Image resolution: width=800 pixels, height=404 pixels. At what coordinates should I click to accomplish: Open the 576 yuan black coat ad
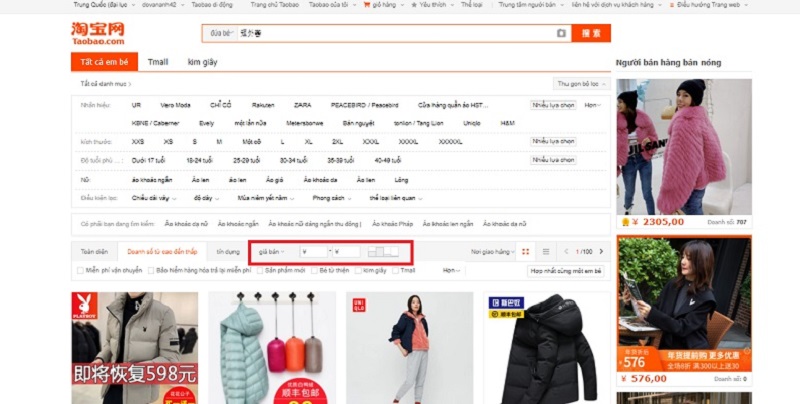(x=684, y=305)
